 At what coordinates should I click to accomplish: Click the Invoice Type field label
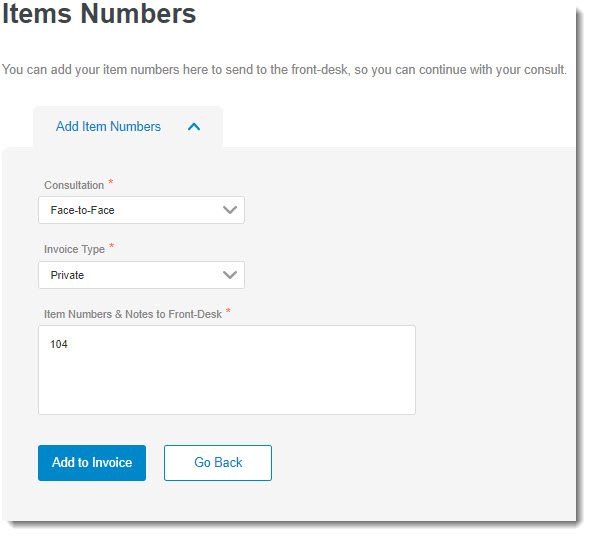pos(74,249)
